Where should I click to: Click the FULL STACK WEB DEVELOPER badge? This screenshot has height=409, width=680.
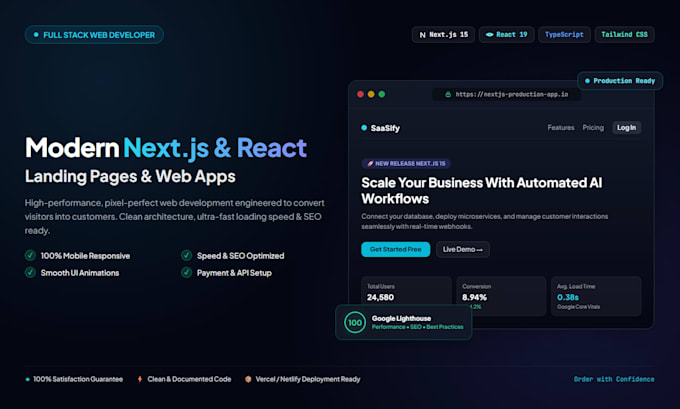94,35
